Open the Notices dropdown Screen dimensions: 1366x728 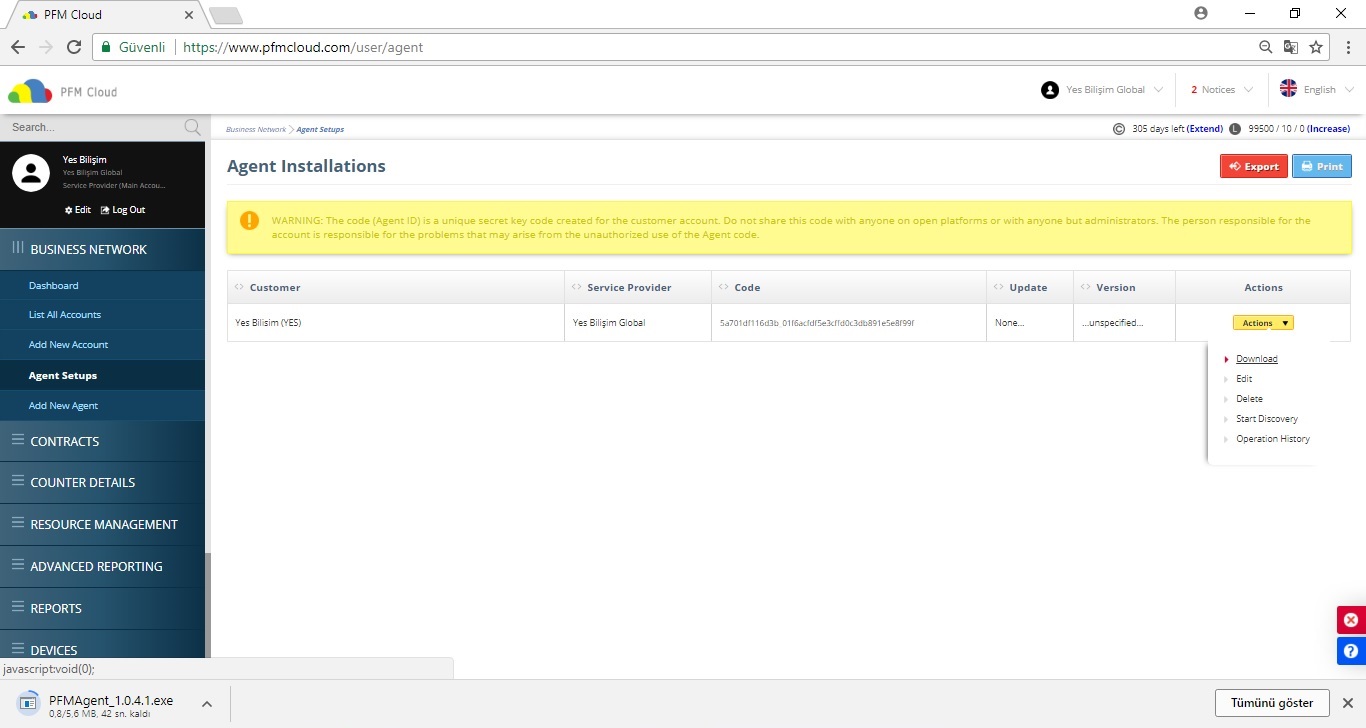coord(1222,90)
